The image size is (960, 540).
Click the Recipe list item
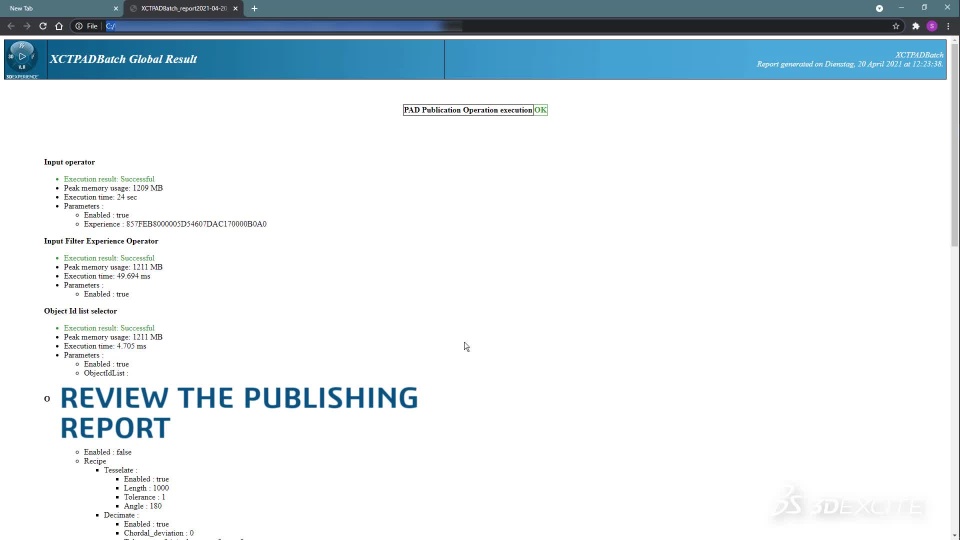pyautogui.click(x=95, y=461)
